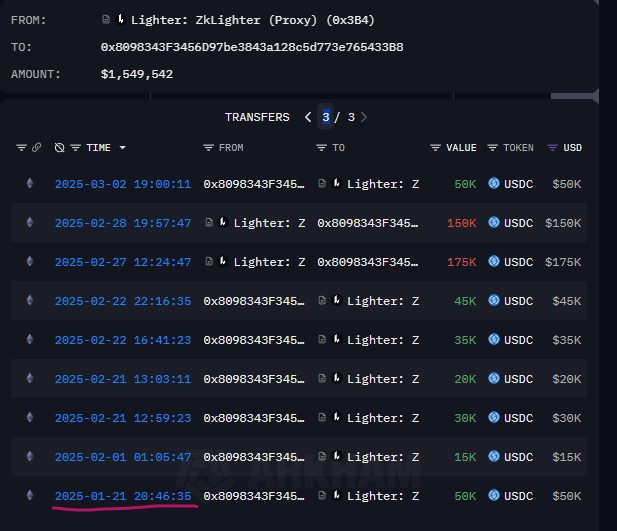Click USDC token icon in the 50K March row
This screenshot has width=617, height=531.
[494, 183]
